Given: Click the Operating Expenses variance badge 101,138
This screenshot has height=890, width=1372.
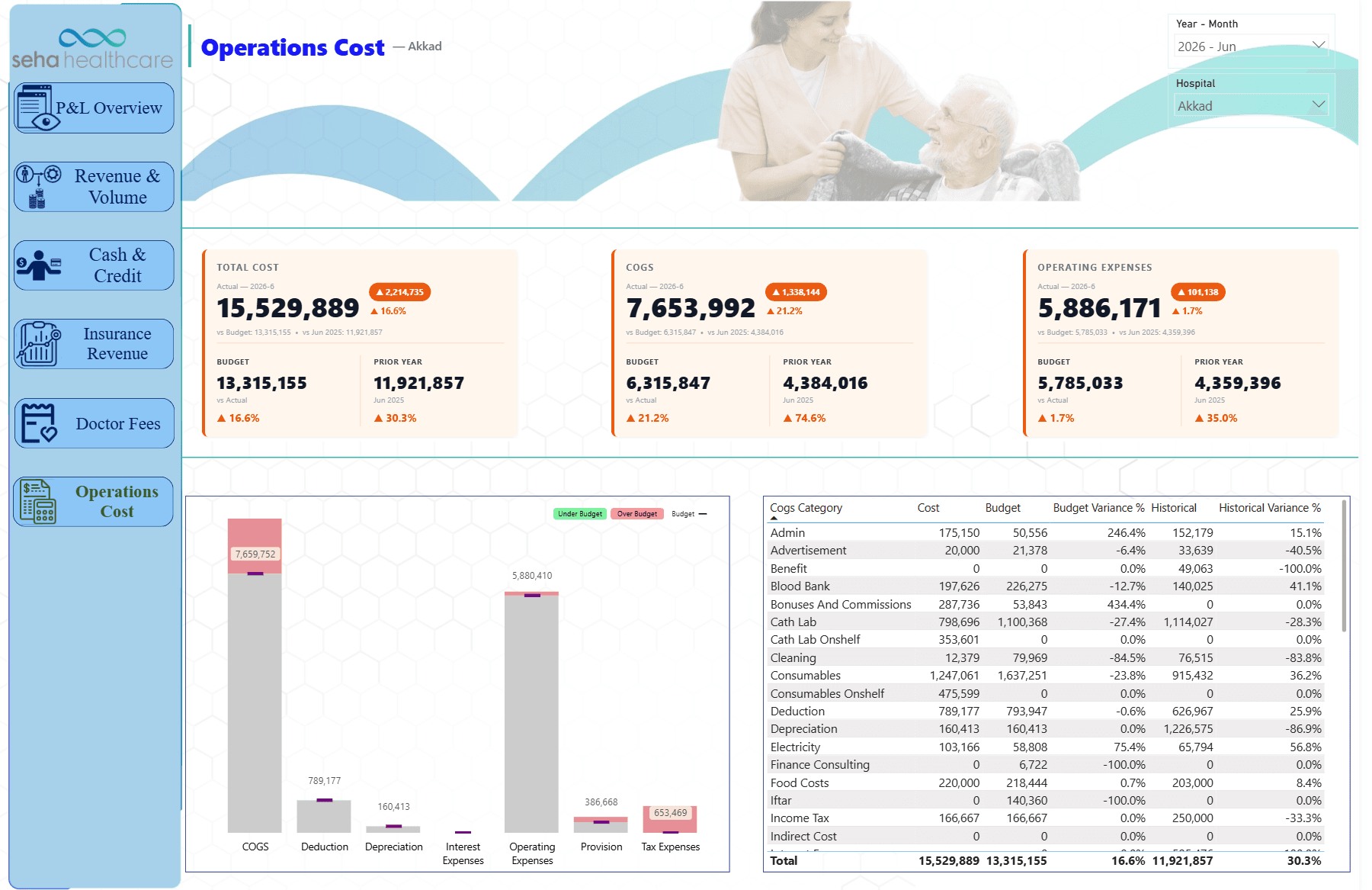Looking at the screenshot, I should (1197, 292).
